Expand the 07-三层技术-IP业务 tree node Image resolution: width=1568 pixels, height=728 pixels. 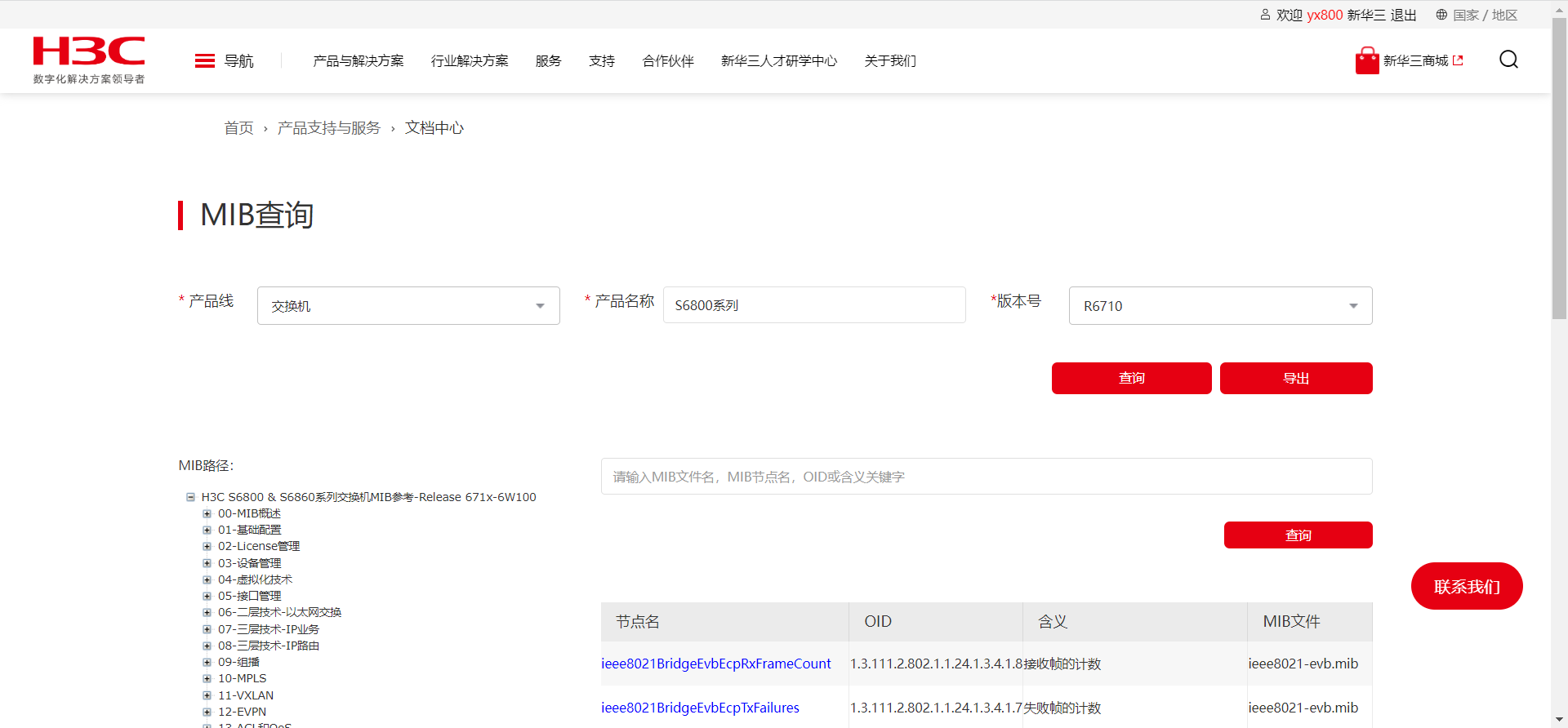(207, 629)
